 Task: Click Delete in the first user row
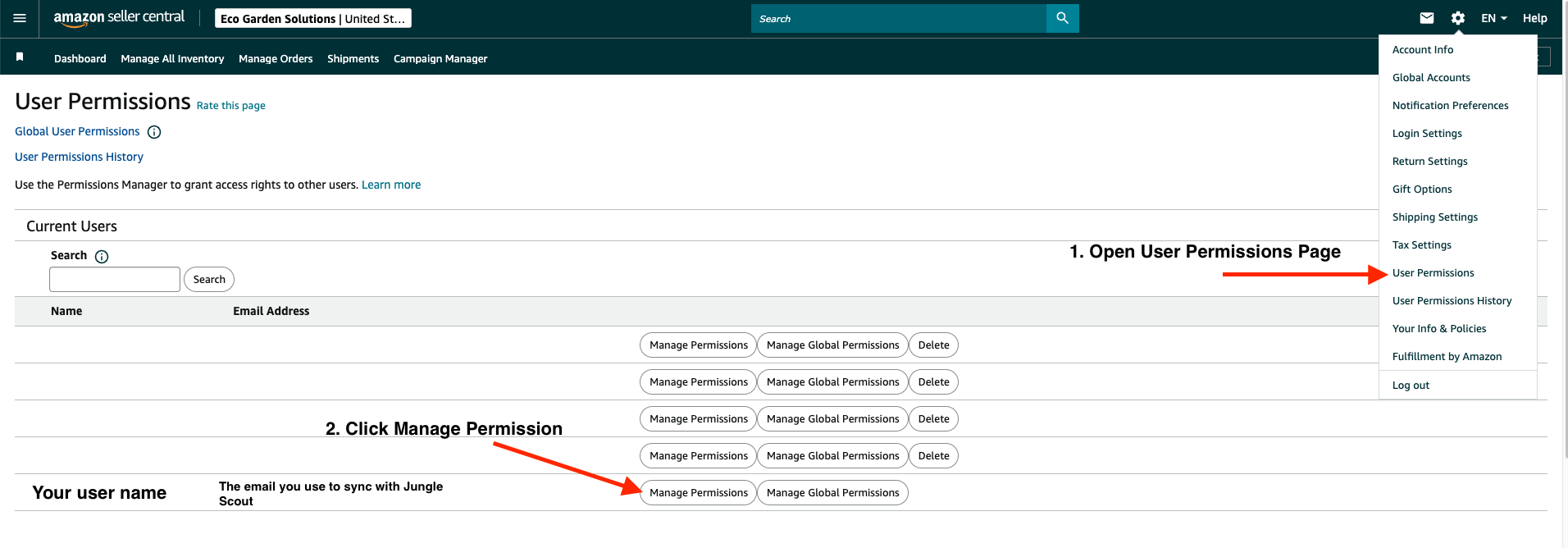pos(933,345)
